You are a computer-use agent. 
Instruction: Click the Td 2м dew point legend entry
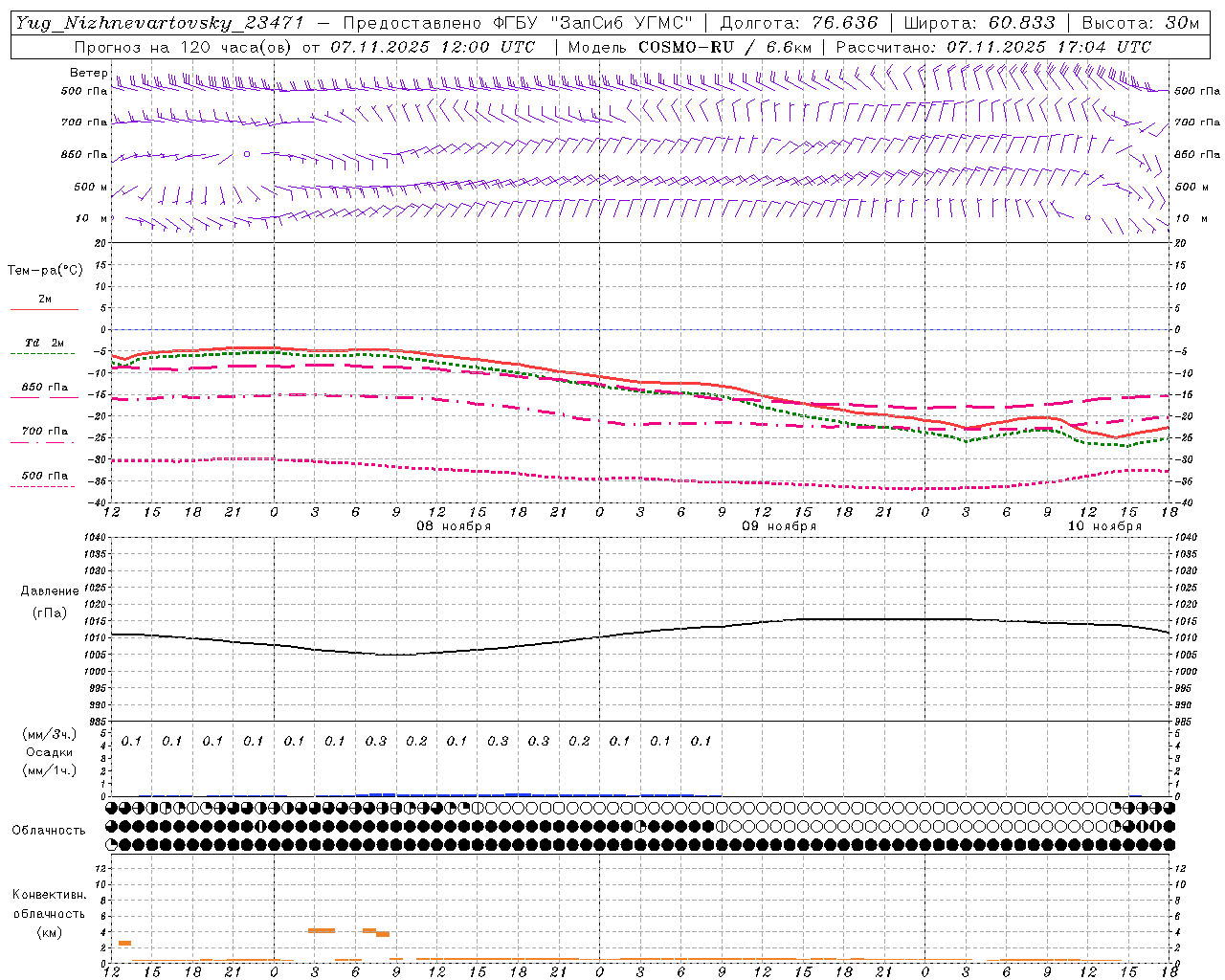coord(45,343)
